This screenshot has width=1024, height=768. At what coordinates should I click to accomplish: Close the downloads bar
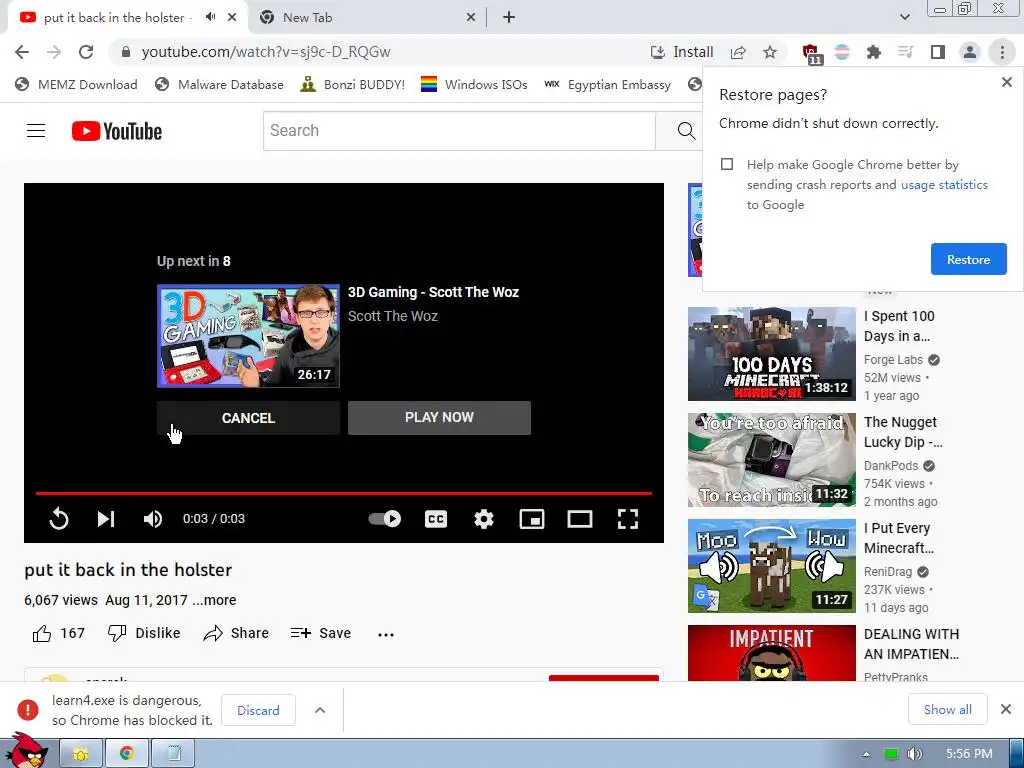click(1006, 709)
